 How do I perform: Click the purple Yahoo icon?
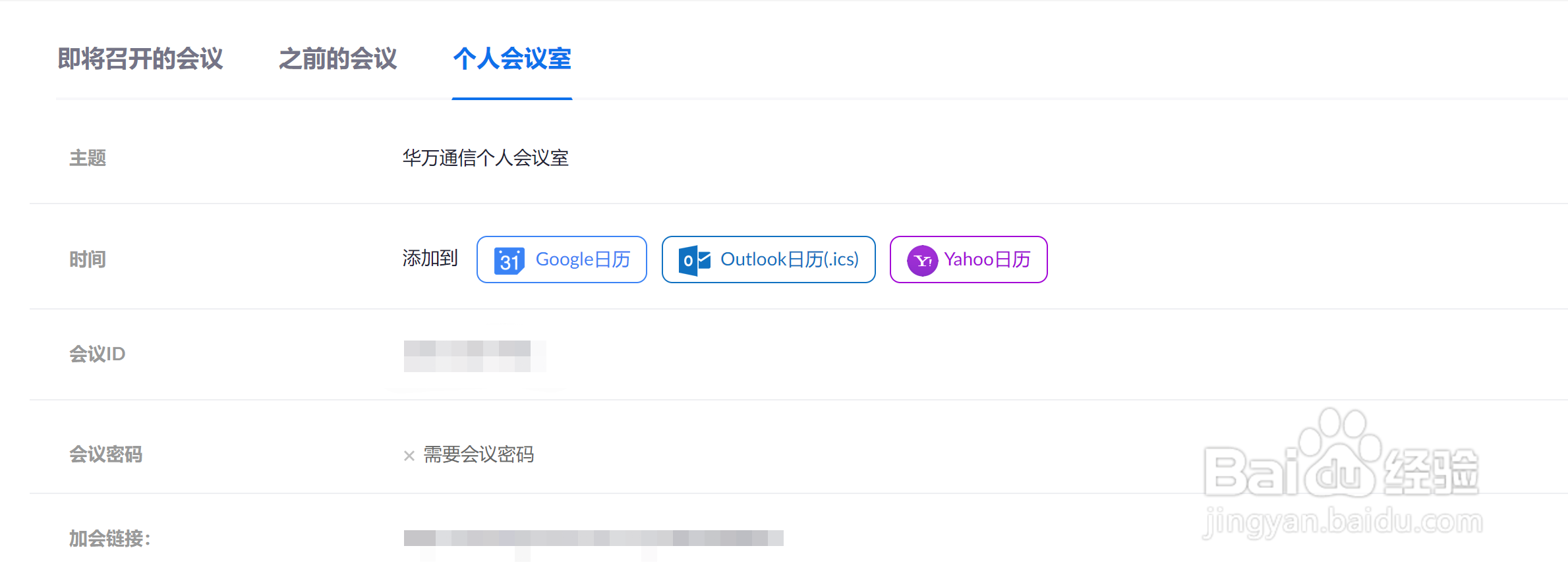coord(922,261)
